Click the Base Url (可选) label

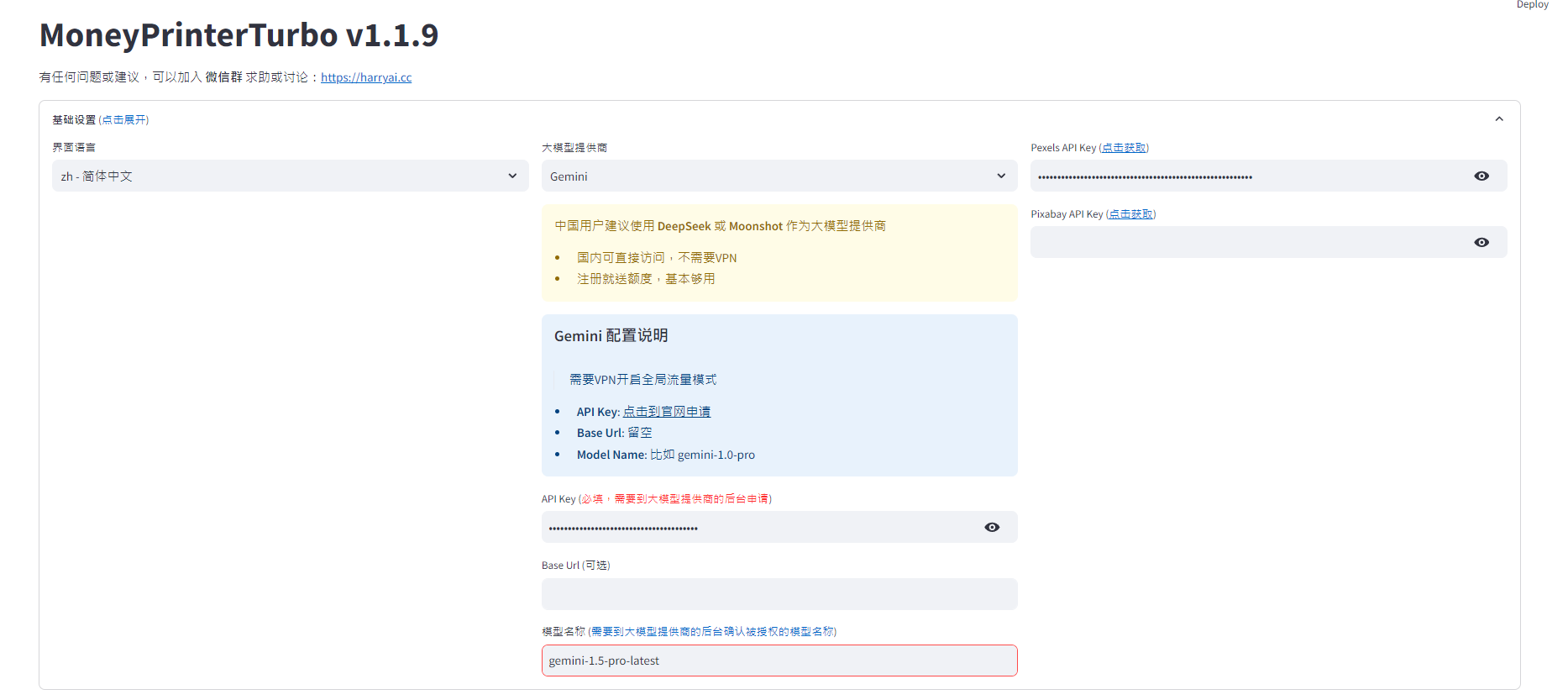(x=576, y=566)
